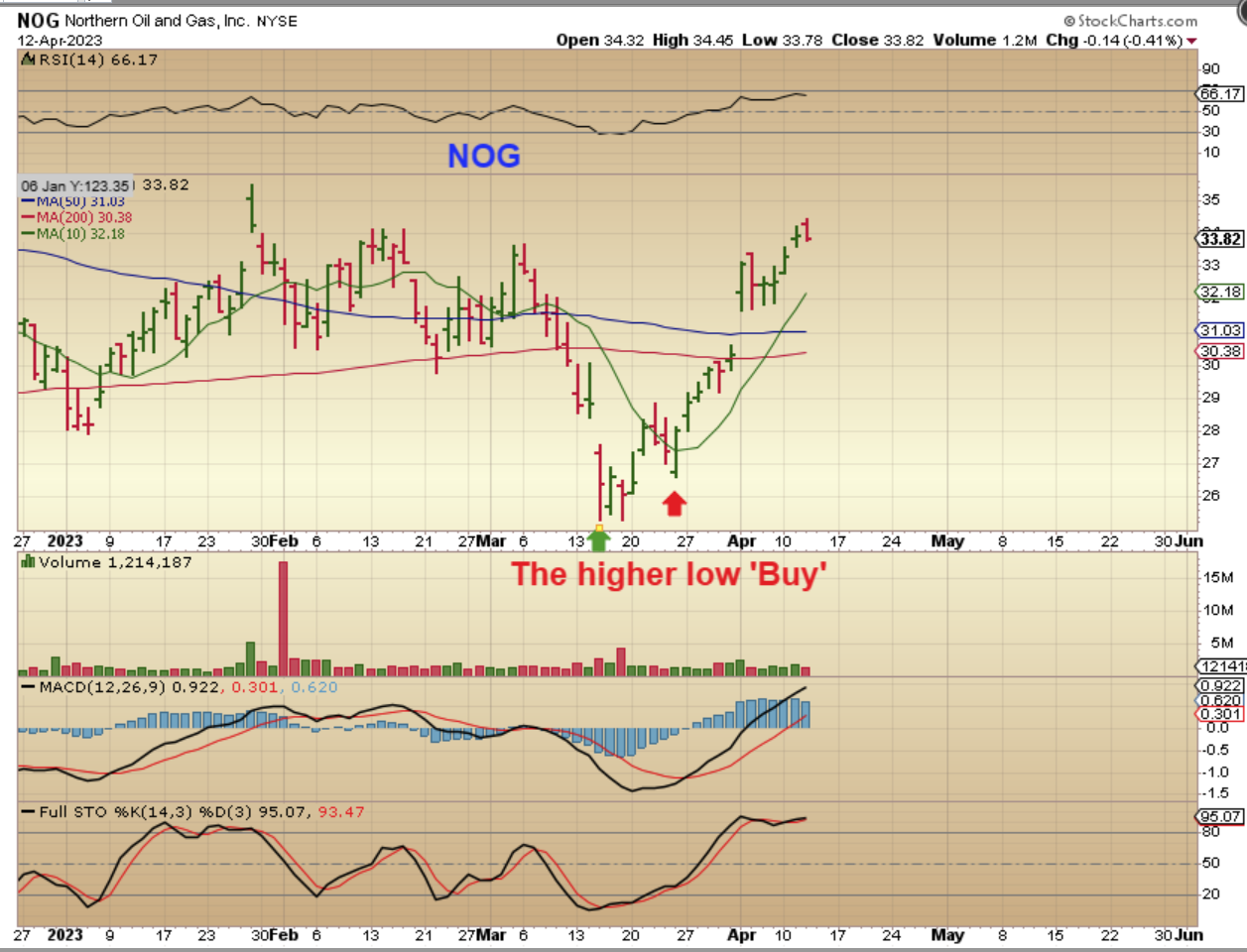Click the 33.82 last price tag on axis
1247x952 pixels.
point(1220,239)
